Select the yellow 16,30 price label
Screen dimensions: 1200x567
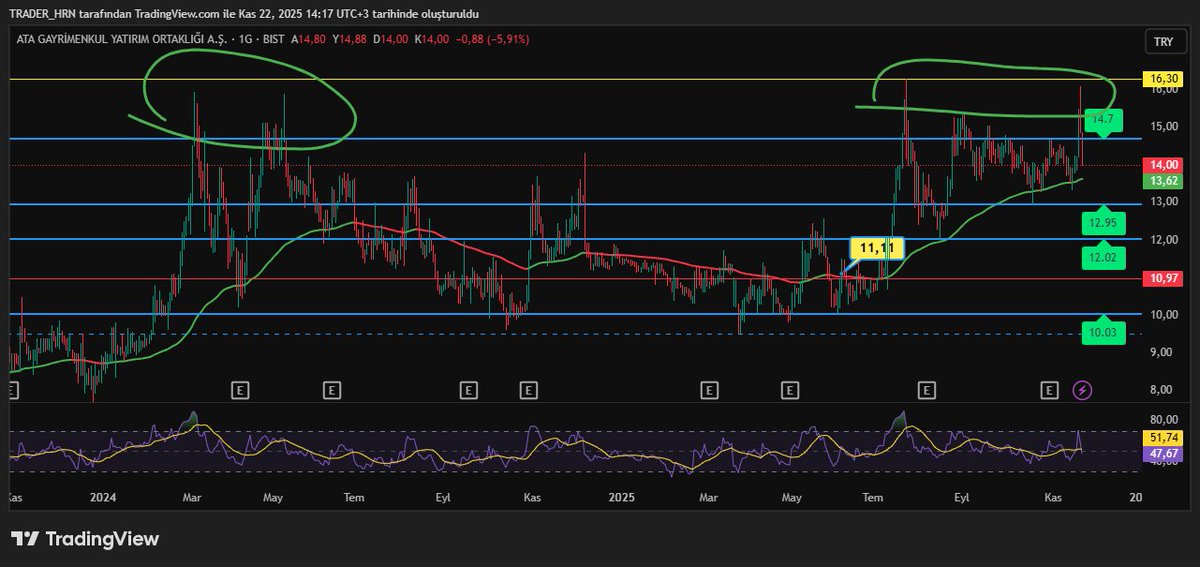1162,78
